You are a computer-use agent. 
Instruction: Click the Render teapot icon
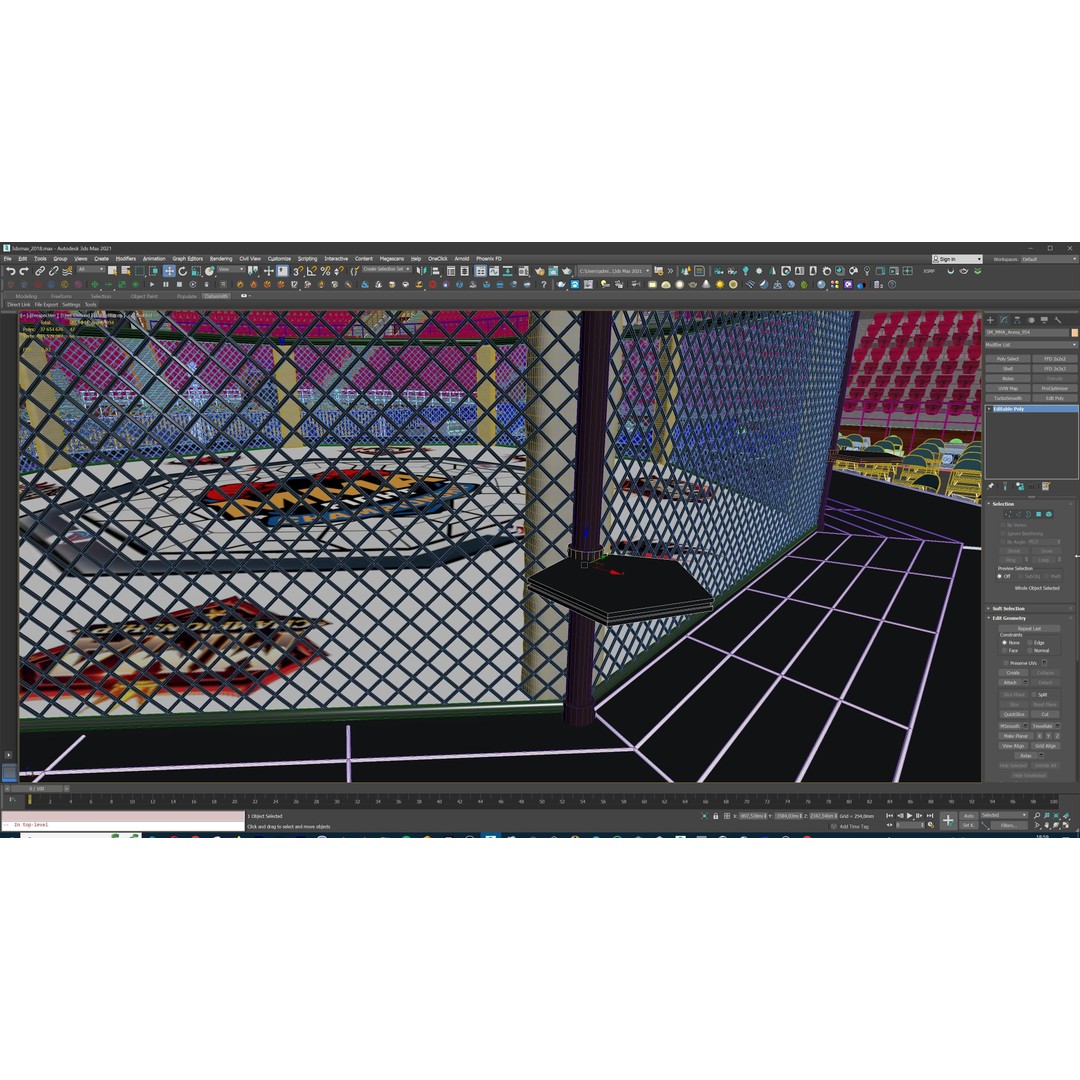(567, 271)
